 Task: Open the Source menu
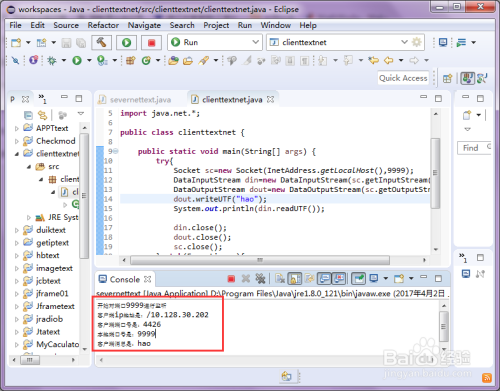66,25
